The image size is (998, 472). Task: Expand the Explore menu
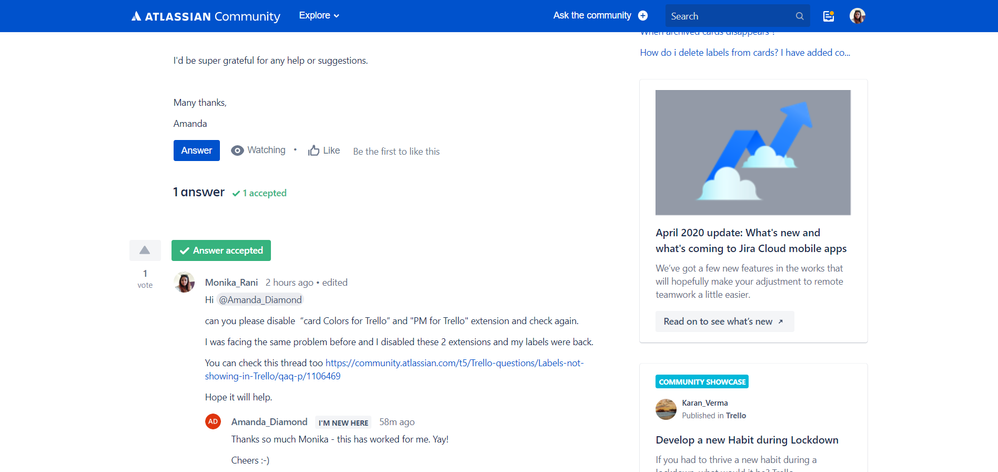click(319, 15)
